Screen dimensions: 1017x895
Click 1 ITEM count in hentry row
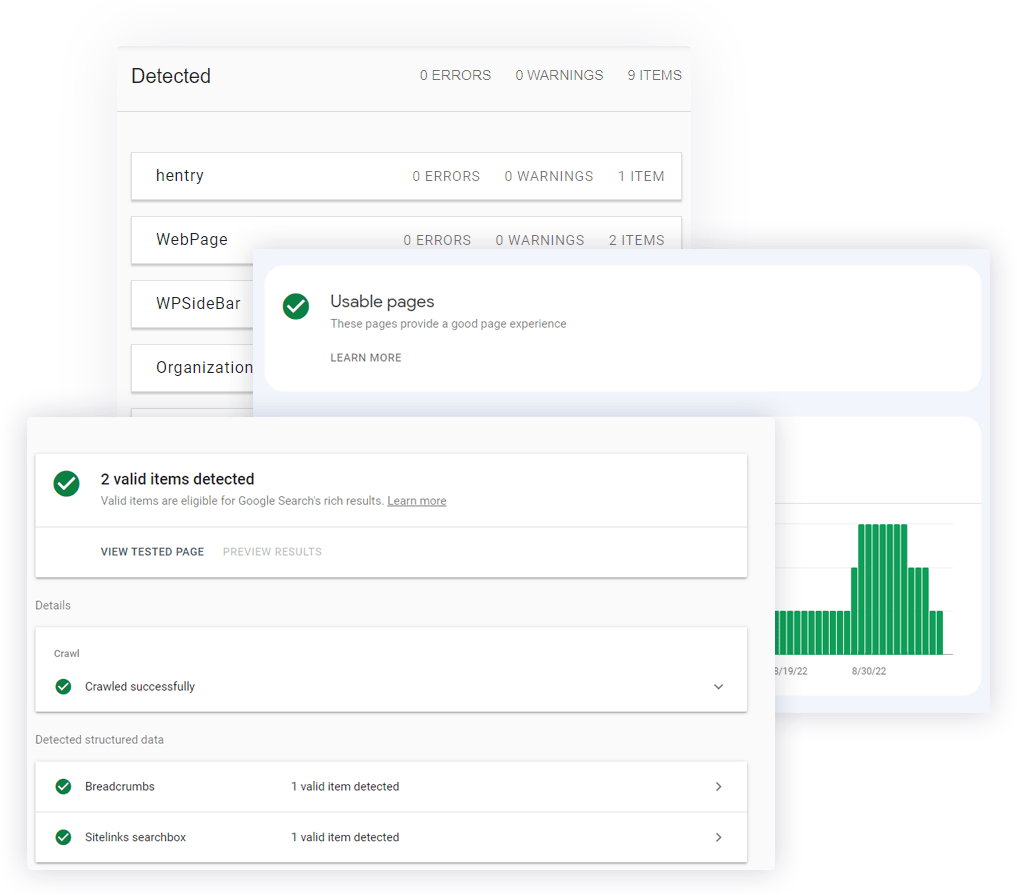(x=641, y=176)
